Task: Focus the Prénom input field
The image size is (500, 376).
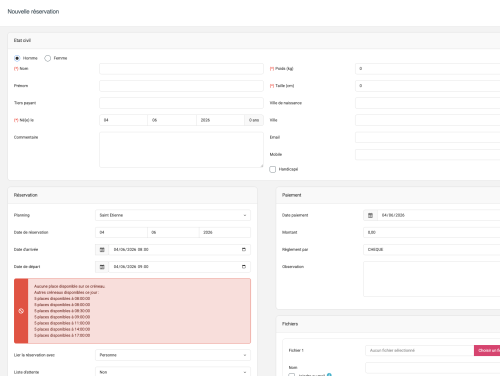Action: tap(181, 86)
